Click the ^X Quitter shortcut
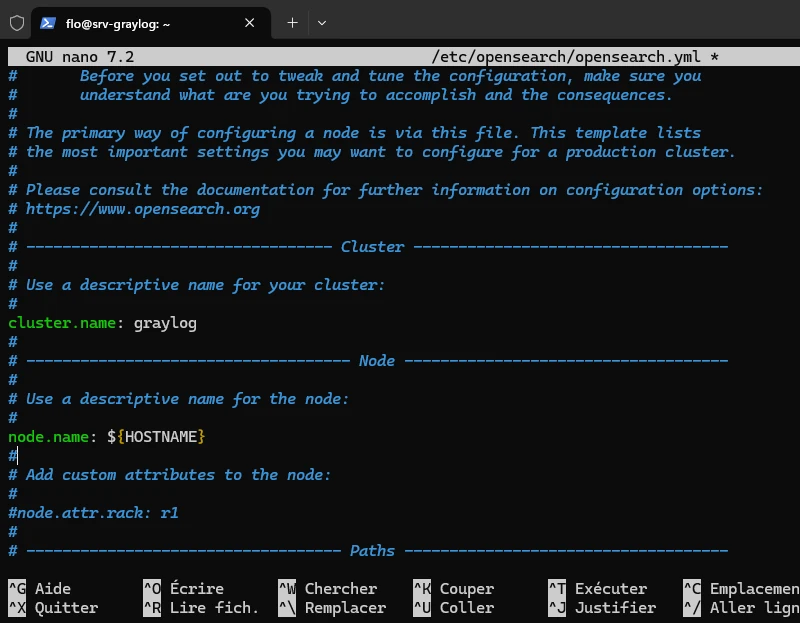This screenshot has height=623, width=800. (53, 608)
